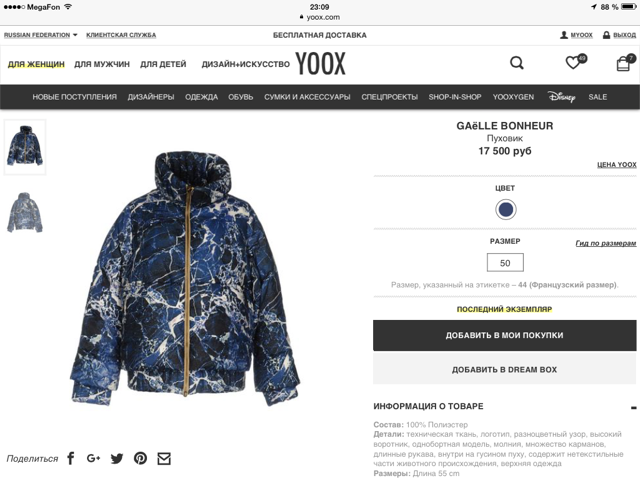
Task: Select size 50 box
Action: (x=505, y=263)
